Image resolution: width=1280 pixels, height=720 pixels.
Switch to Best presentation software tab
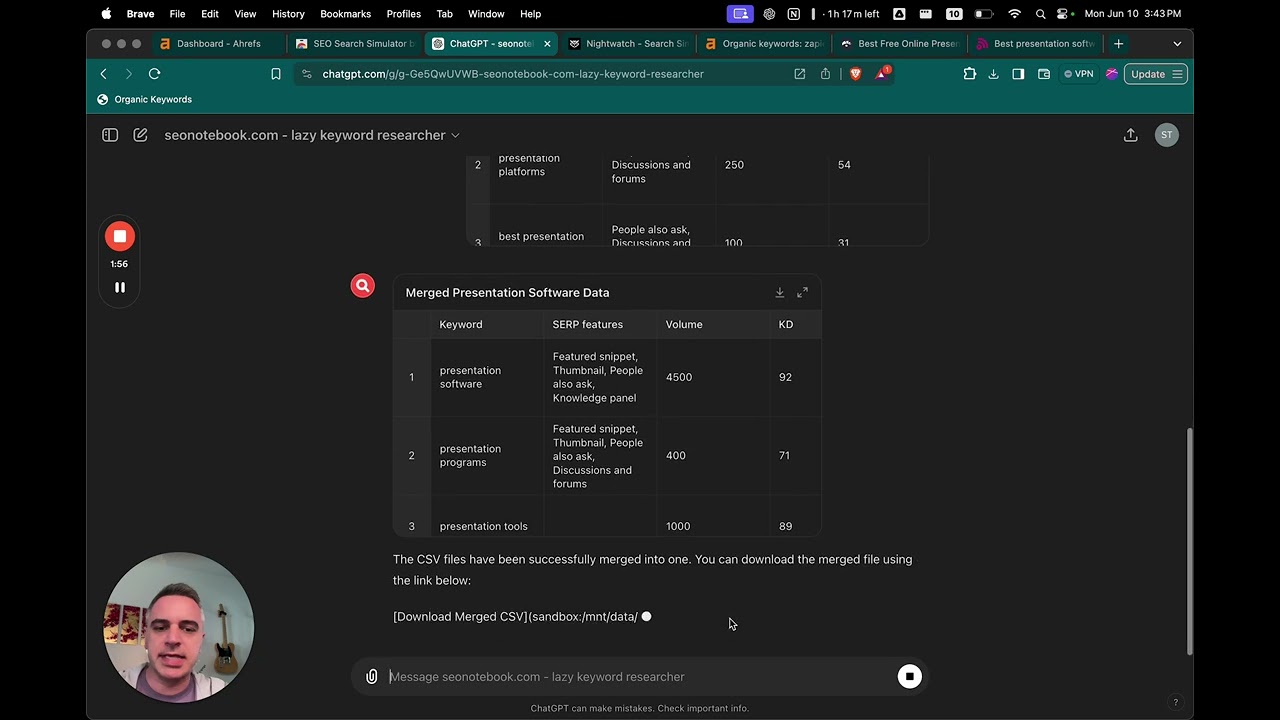1036,44
